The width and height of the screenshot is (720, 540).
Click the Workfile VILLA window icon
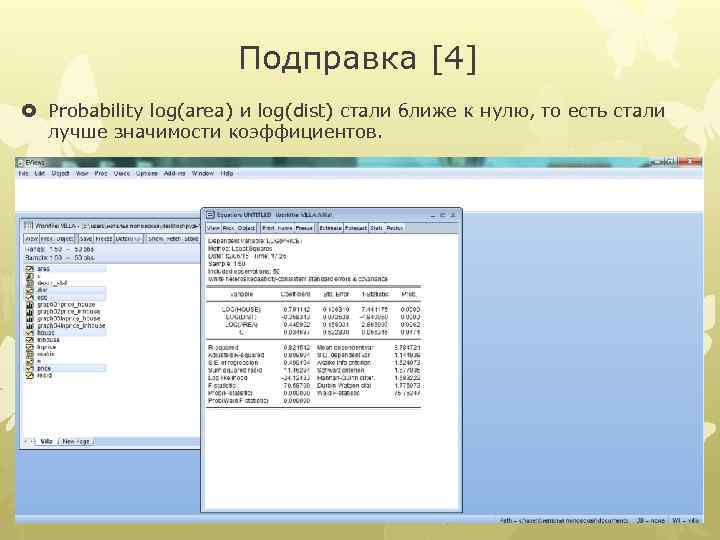(29, 226)
